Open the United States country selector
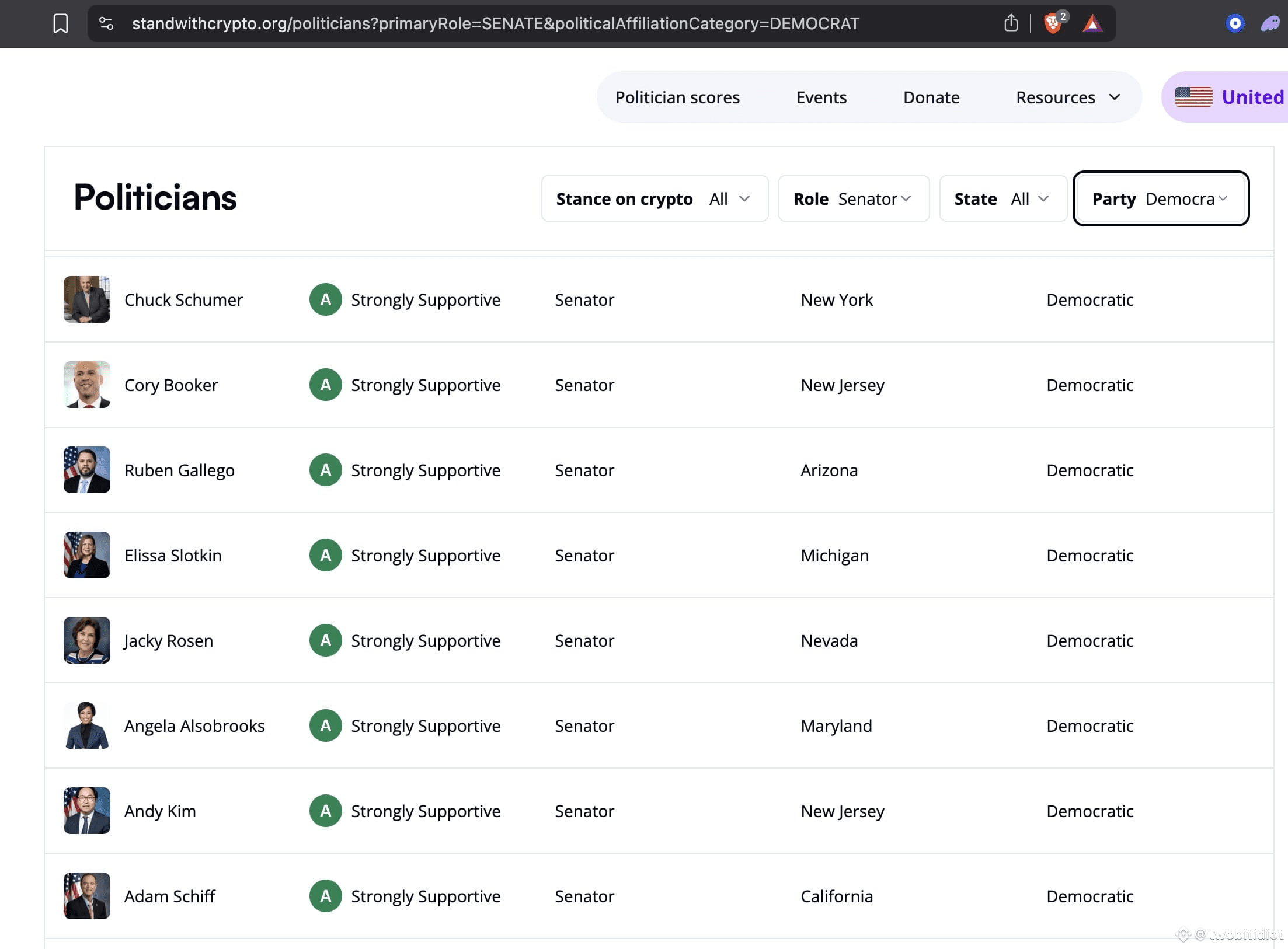The height and width of the screenshot is (949, 1288). (x=1225, y=97)
